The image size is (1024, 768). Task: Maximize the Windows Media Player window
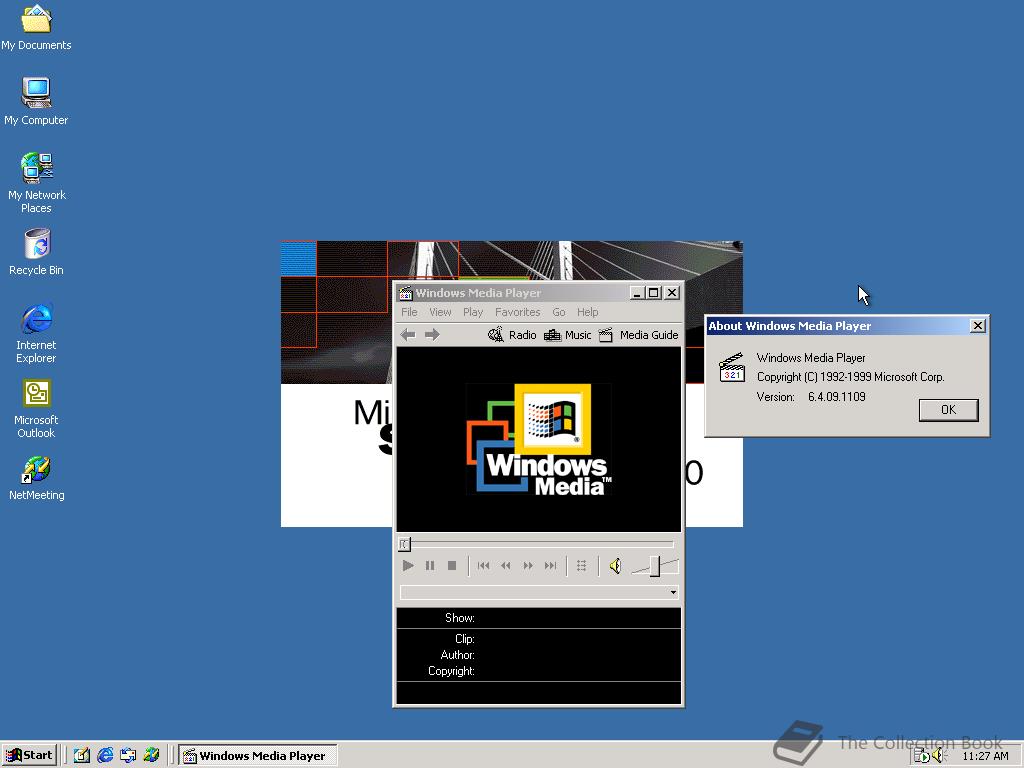[x=653, y=293]
